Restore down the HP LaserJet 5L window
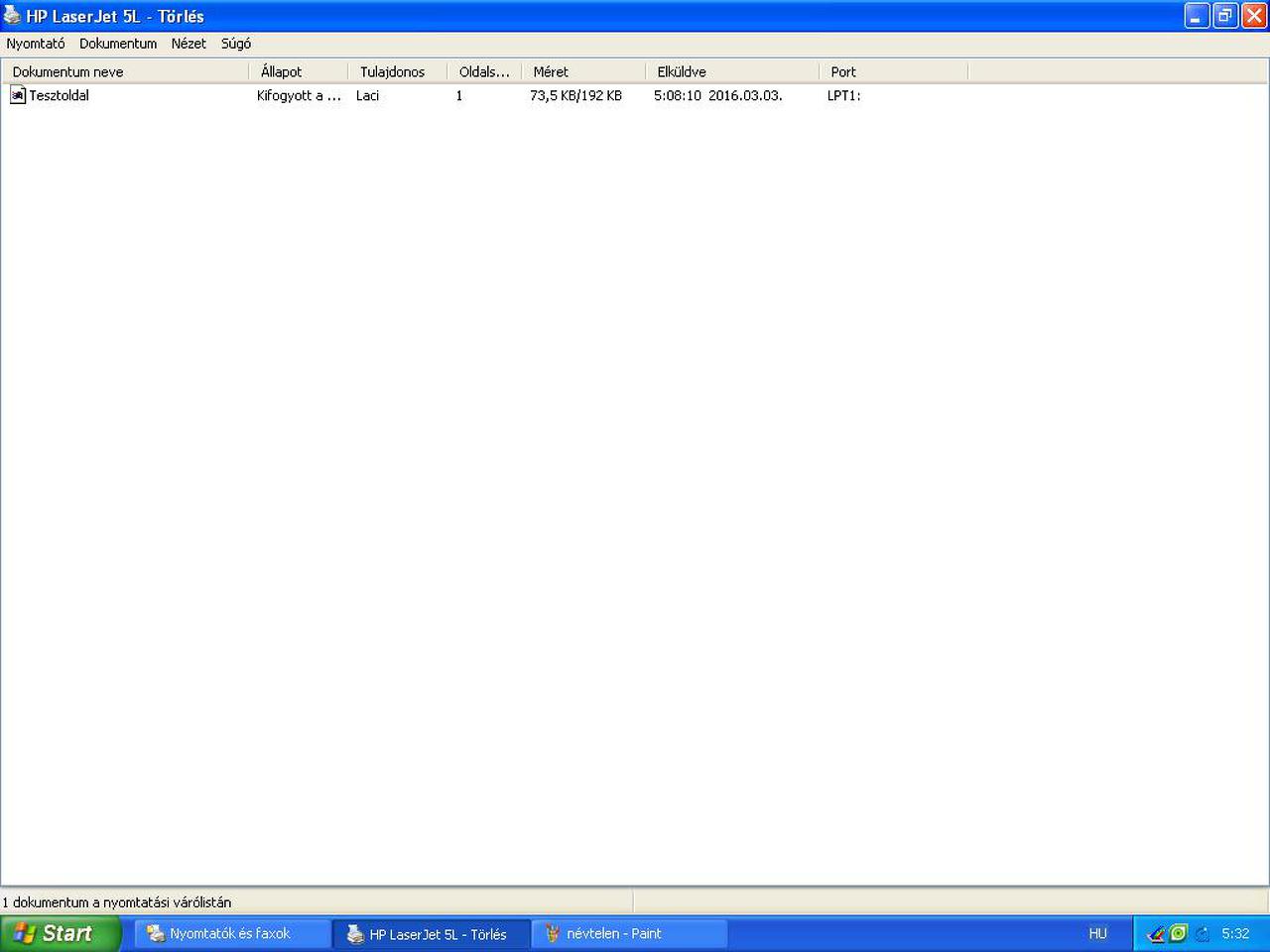The height and width of the screenshot is (952, 1270). [1225, 16]
